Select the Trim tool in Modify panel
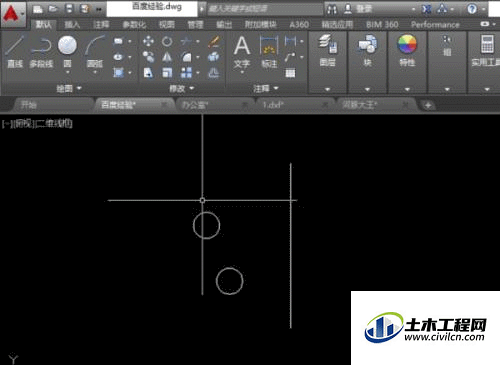 [186, 41]
